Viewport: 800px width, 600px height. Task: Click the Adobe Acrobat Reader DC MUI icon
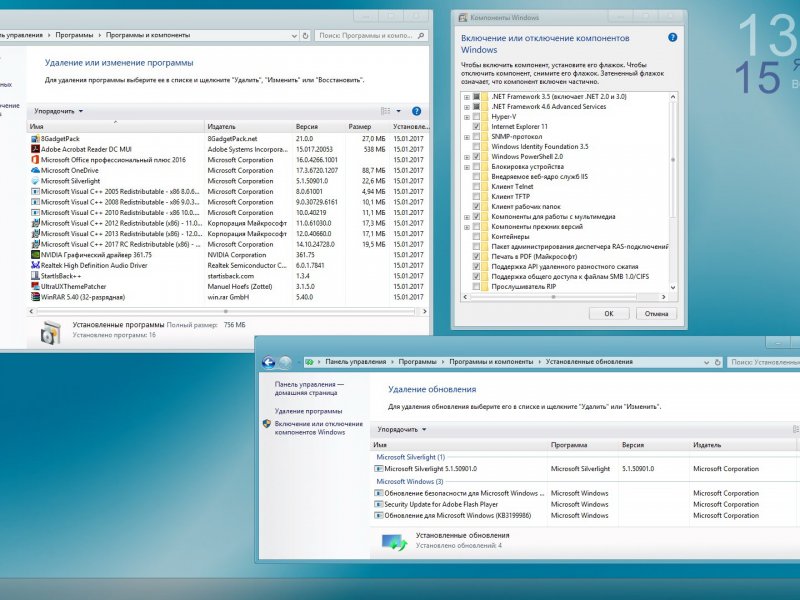(35, 149)
